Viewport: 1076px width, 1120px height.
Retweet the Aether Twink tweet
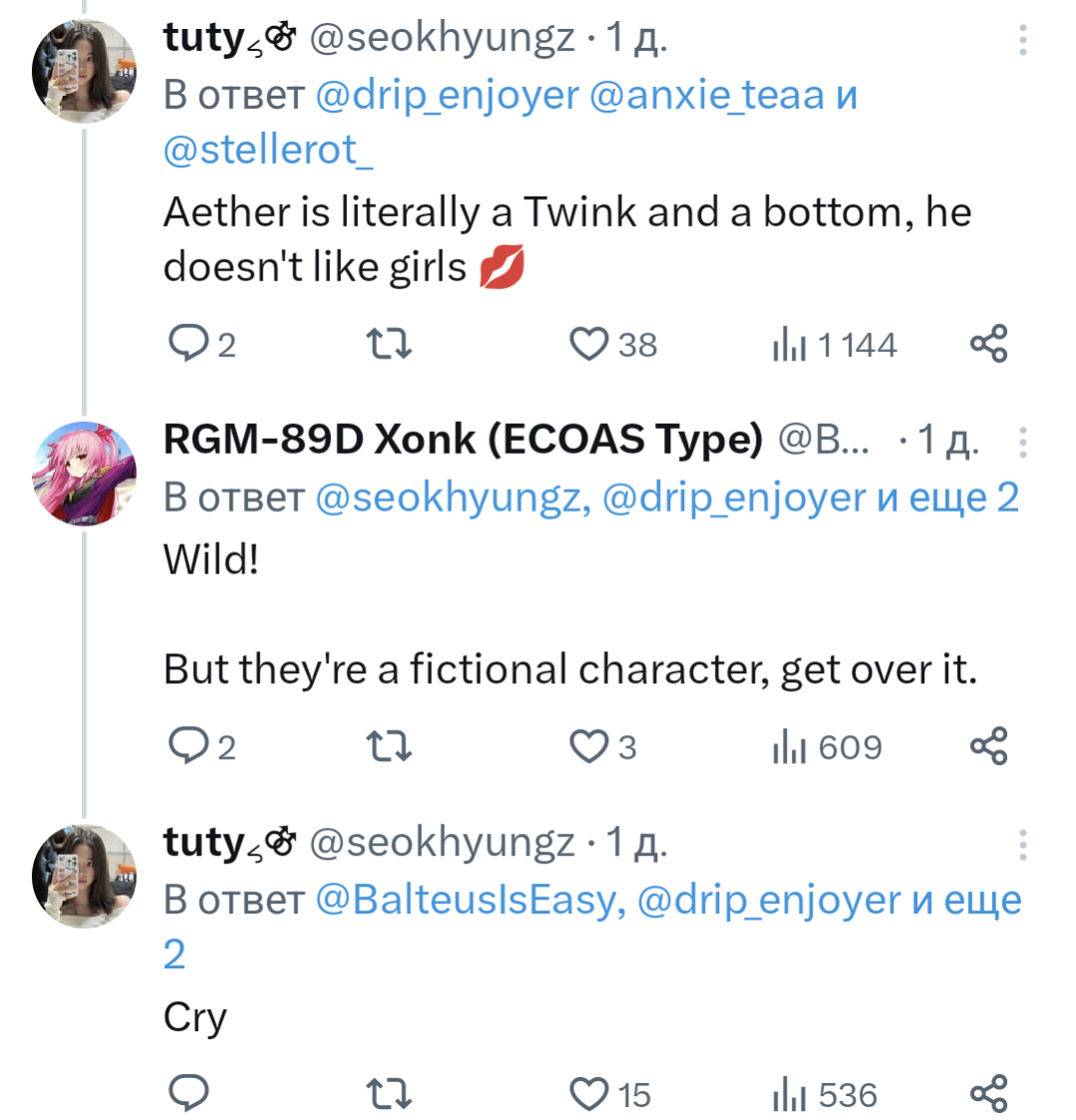point(389,344)
